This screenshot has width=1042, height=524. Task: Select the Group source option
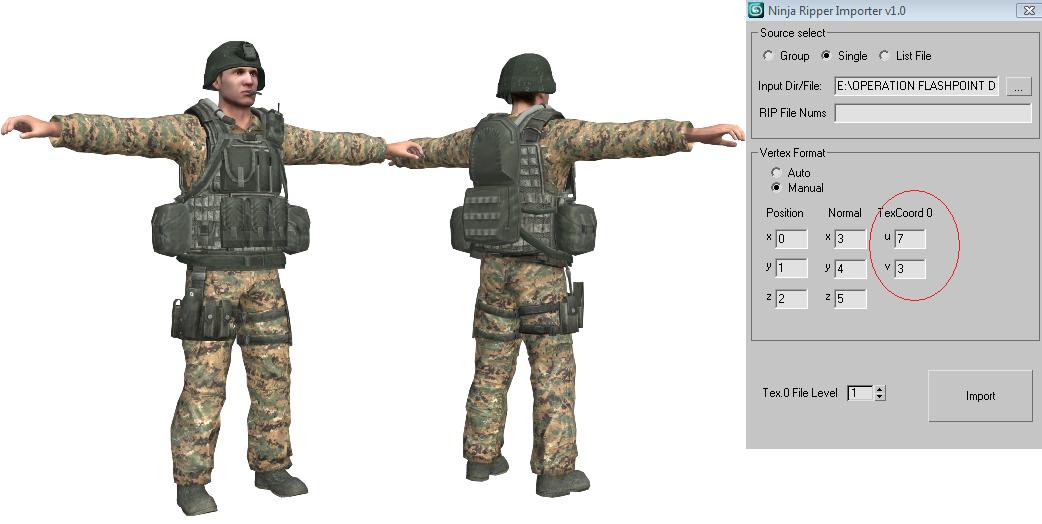[x=768, y=56]
